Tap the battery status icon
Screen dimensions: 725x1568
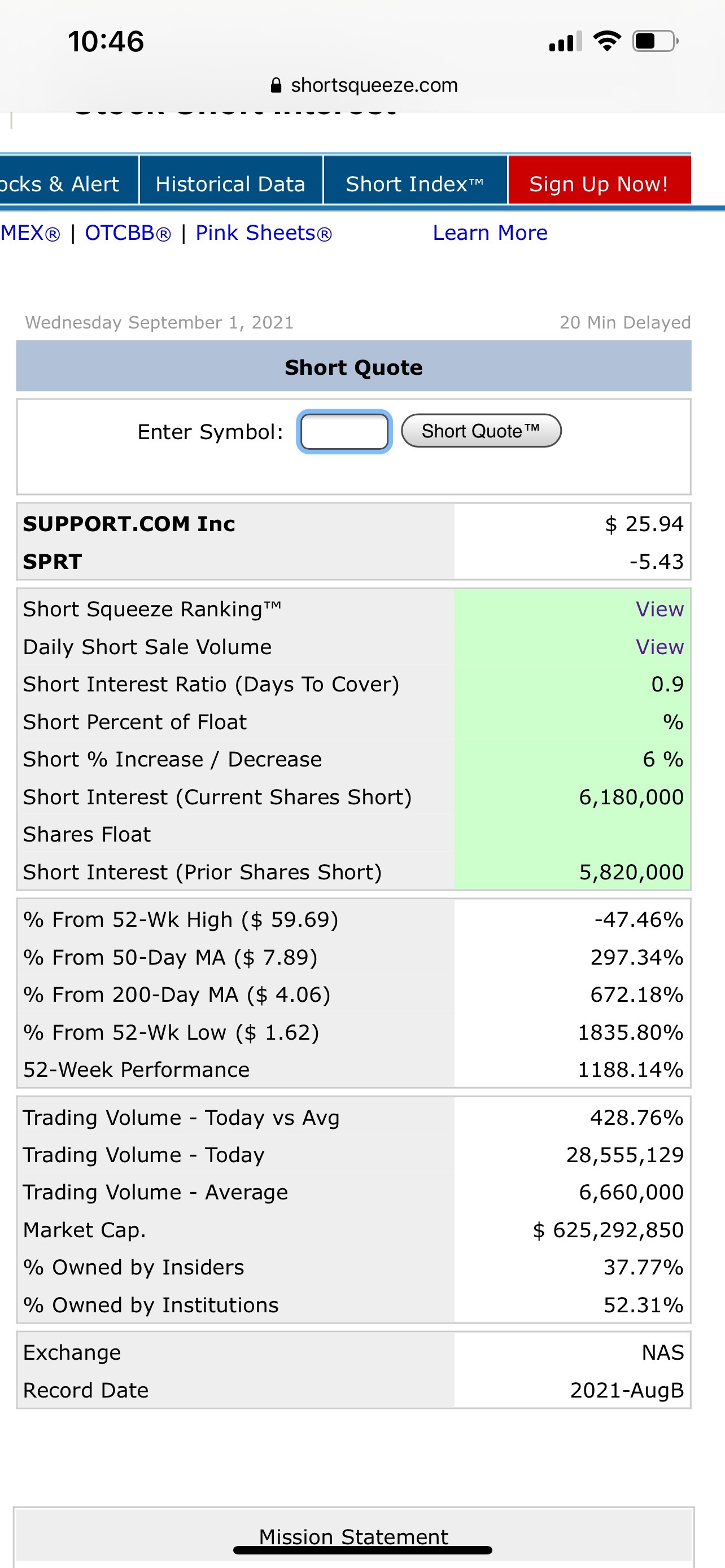[655, 41]
